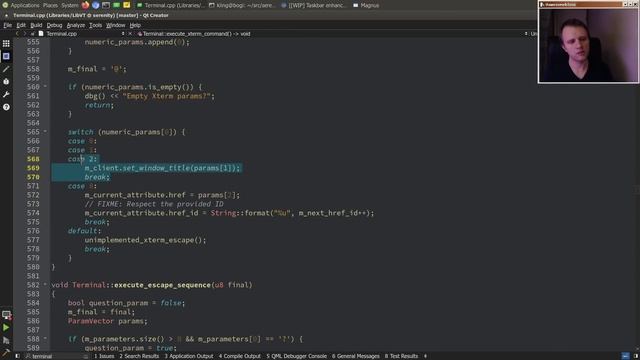Open the Welcome mode in Qt Creator sidebar
The image size is (640, 360).
pyautogui.click(x=6, y=43)
